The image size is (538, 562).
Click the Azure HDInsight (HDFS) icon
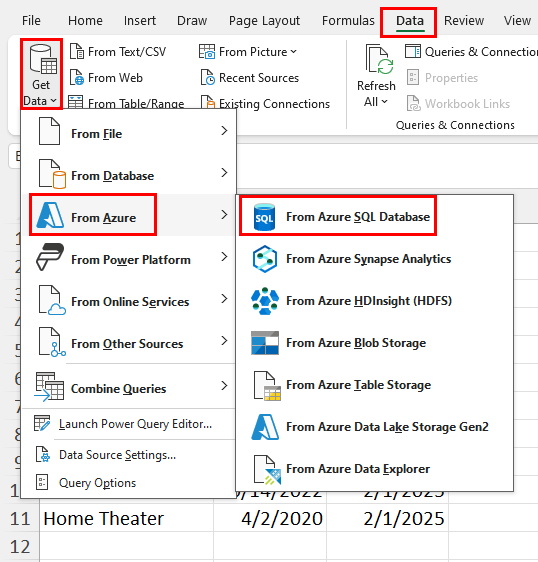(265, 301)
